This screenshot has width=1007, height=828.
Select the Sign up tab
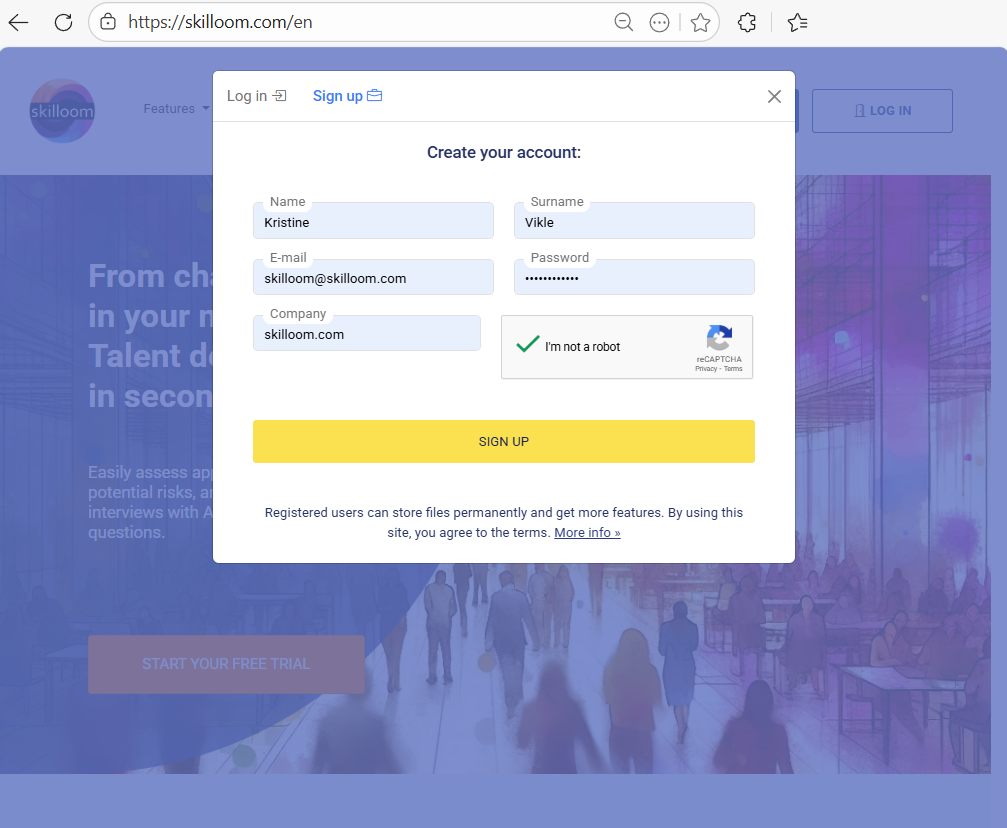tap(347, 96)
